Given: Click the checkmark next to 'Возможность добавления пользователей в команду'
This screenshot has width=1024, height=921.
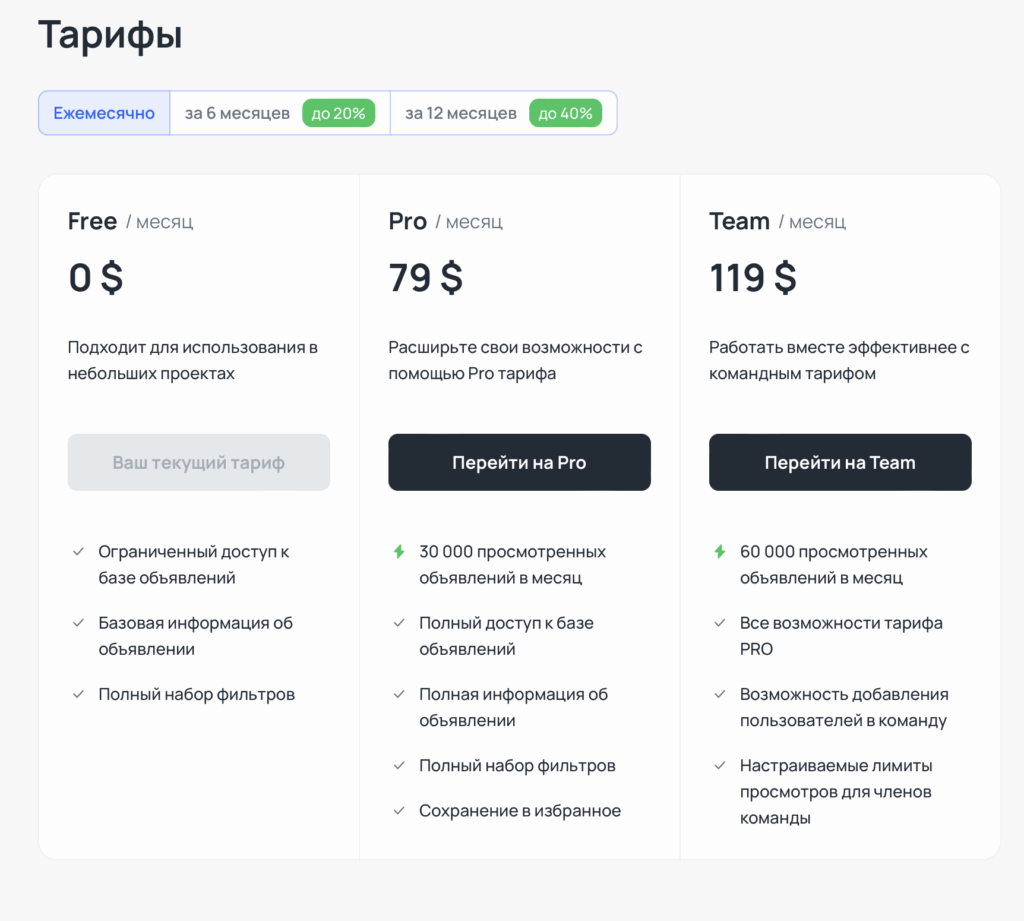Looking at the screenshot, I should (x=719, y=693).
